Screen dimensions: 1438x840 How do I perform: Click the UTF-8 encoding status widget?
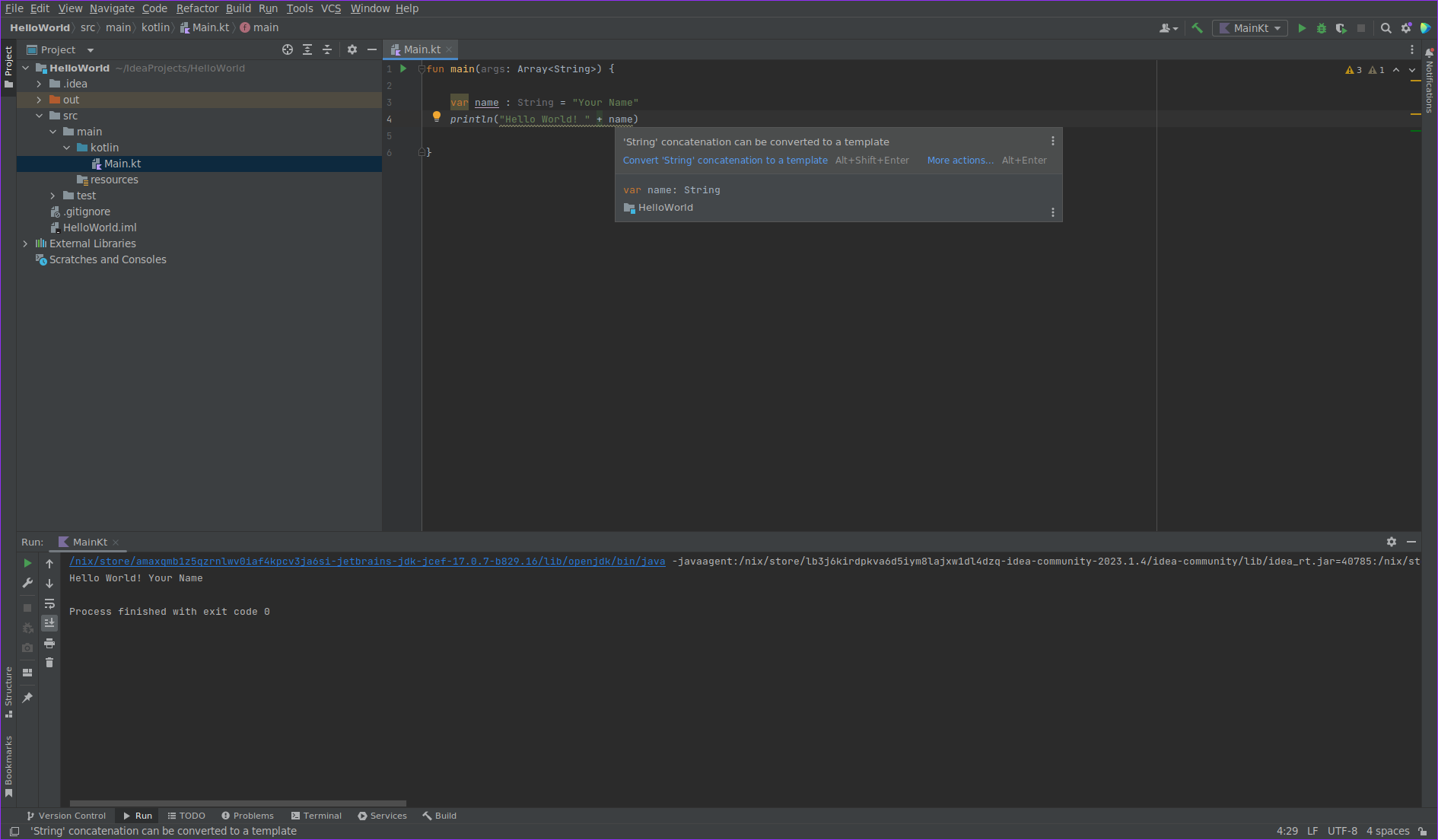pos(1342,831)
